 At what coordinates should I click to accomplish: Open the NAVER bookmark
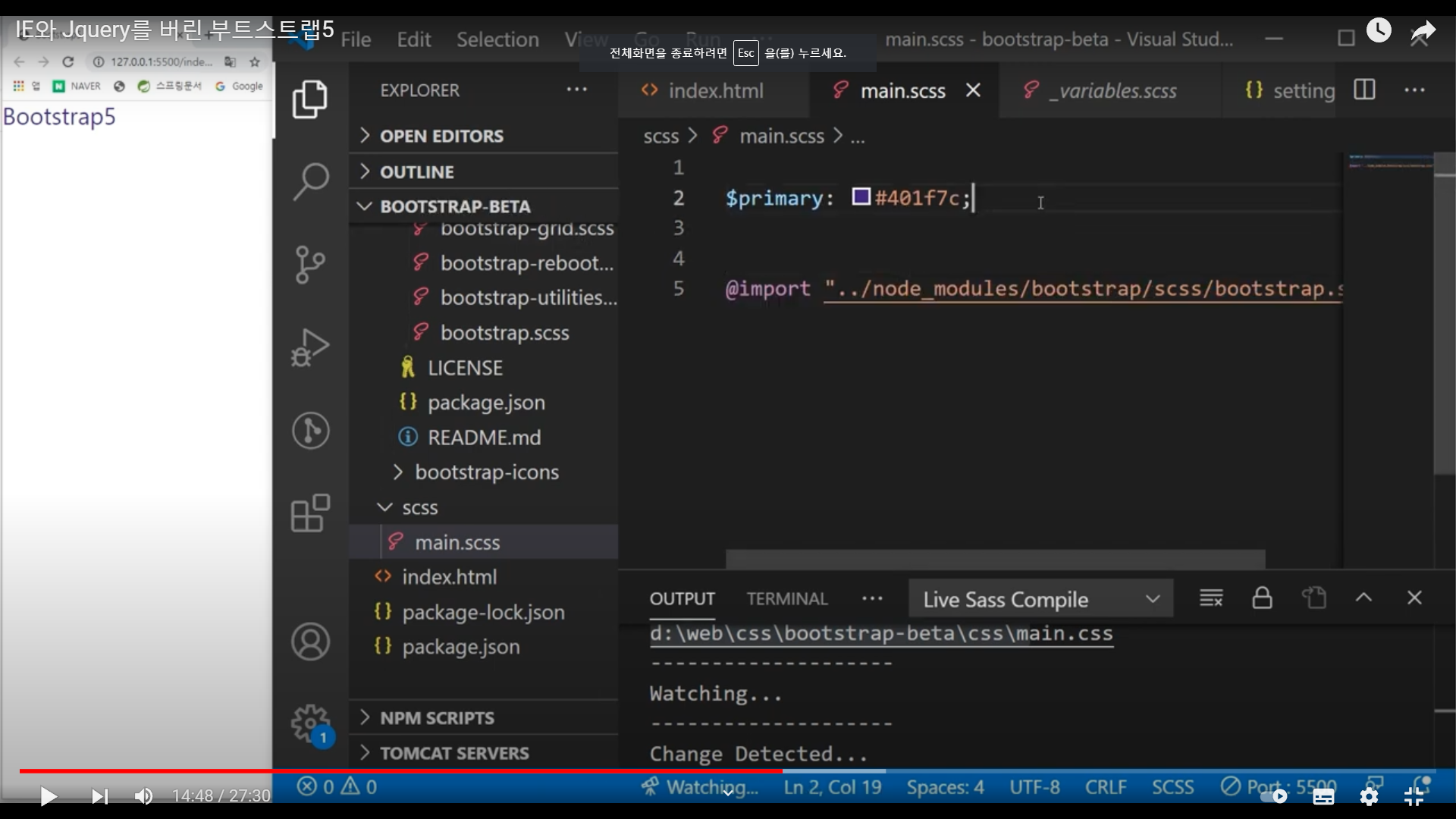click(77, 86)
